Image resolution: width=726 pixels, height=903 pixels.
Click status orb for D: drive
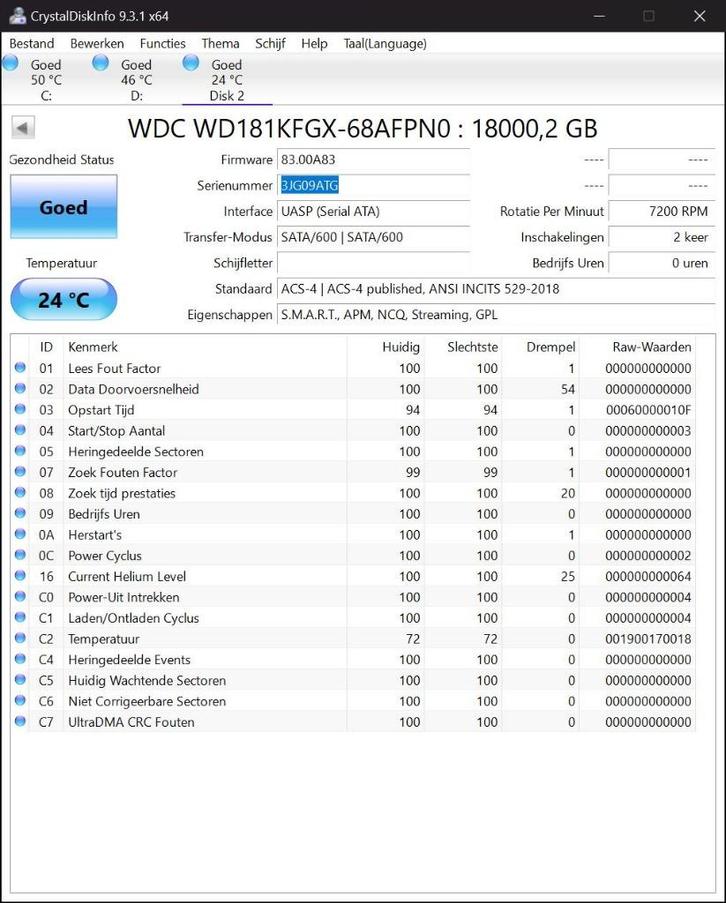[x=101, y=63]
